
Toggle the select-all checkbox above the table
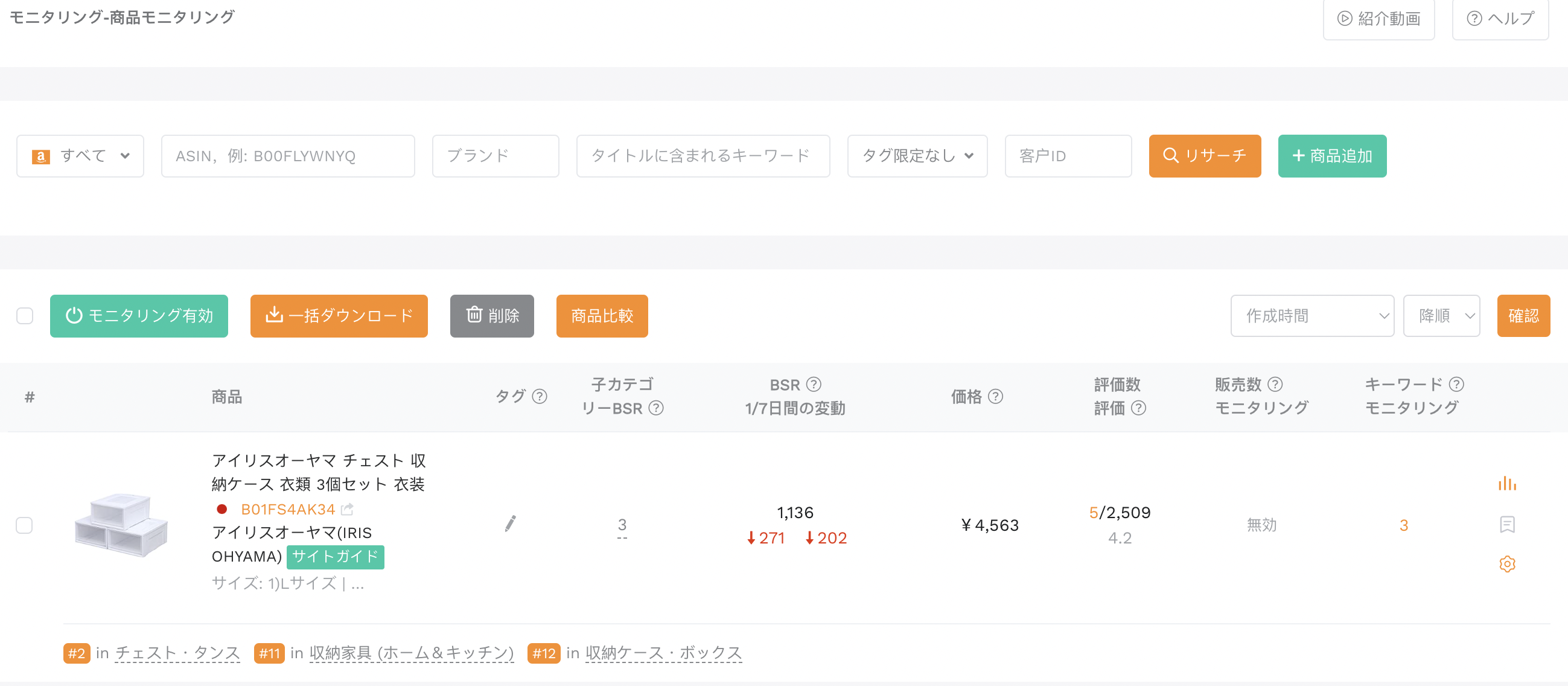pyautogui.click(x=25, y=316)
